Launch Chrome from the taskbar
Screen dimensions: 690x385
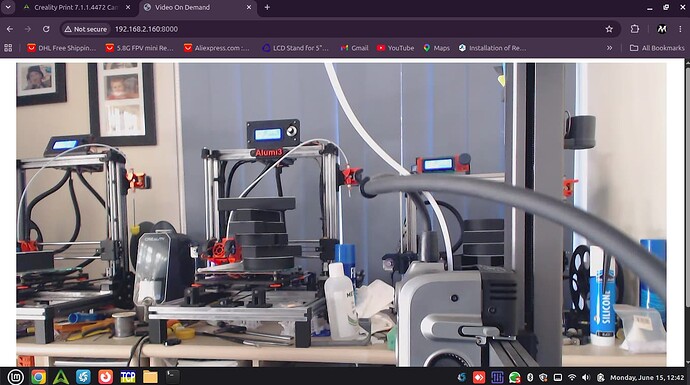point(38,377)
